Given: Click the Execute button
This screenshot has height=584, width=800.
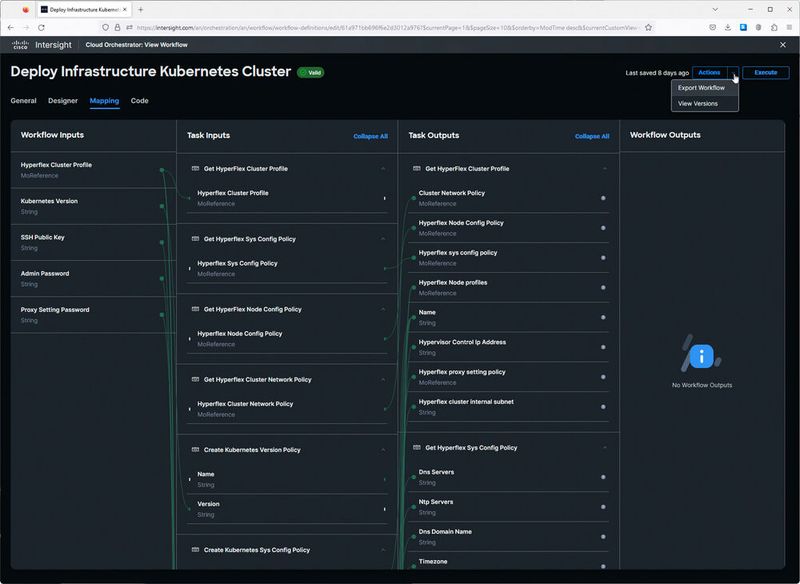Looking at the screenshot, I should pos(765,72).
